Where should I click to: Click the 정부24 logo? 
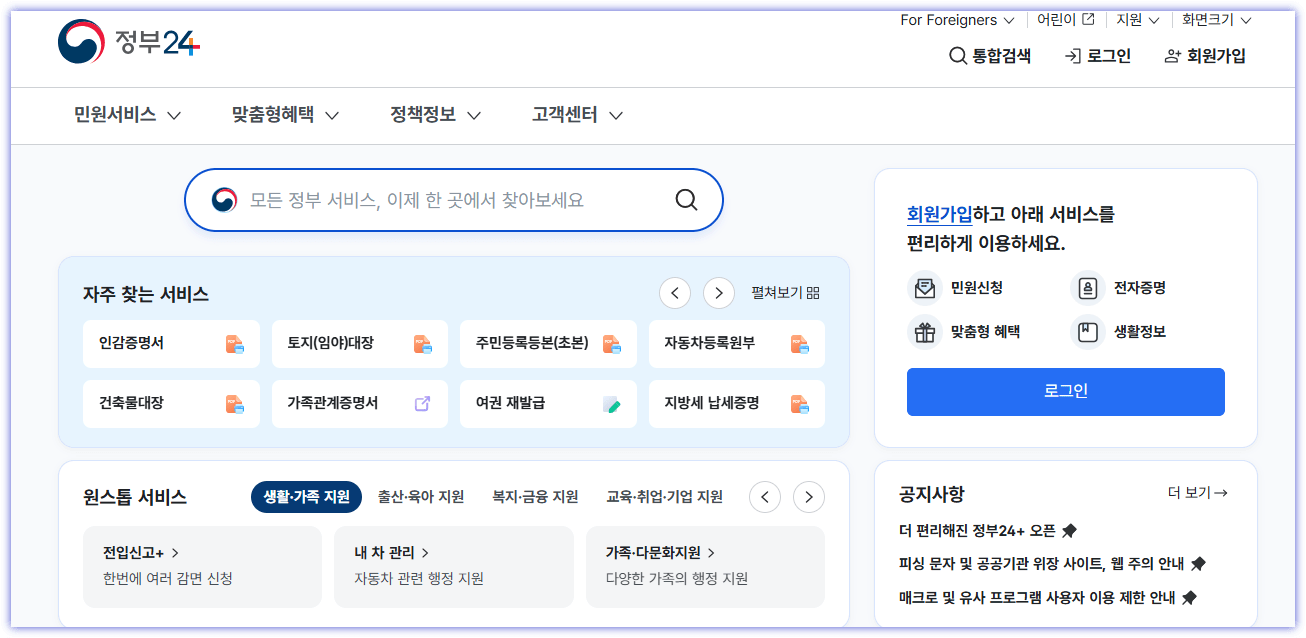pos(129,42)
